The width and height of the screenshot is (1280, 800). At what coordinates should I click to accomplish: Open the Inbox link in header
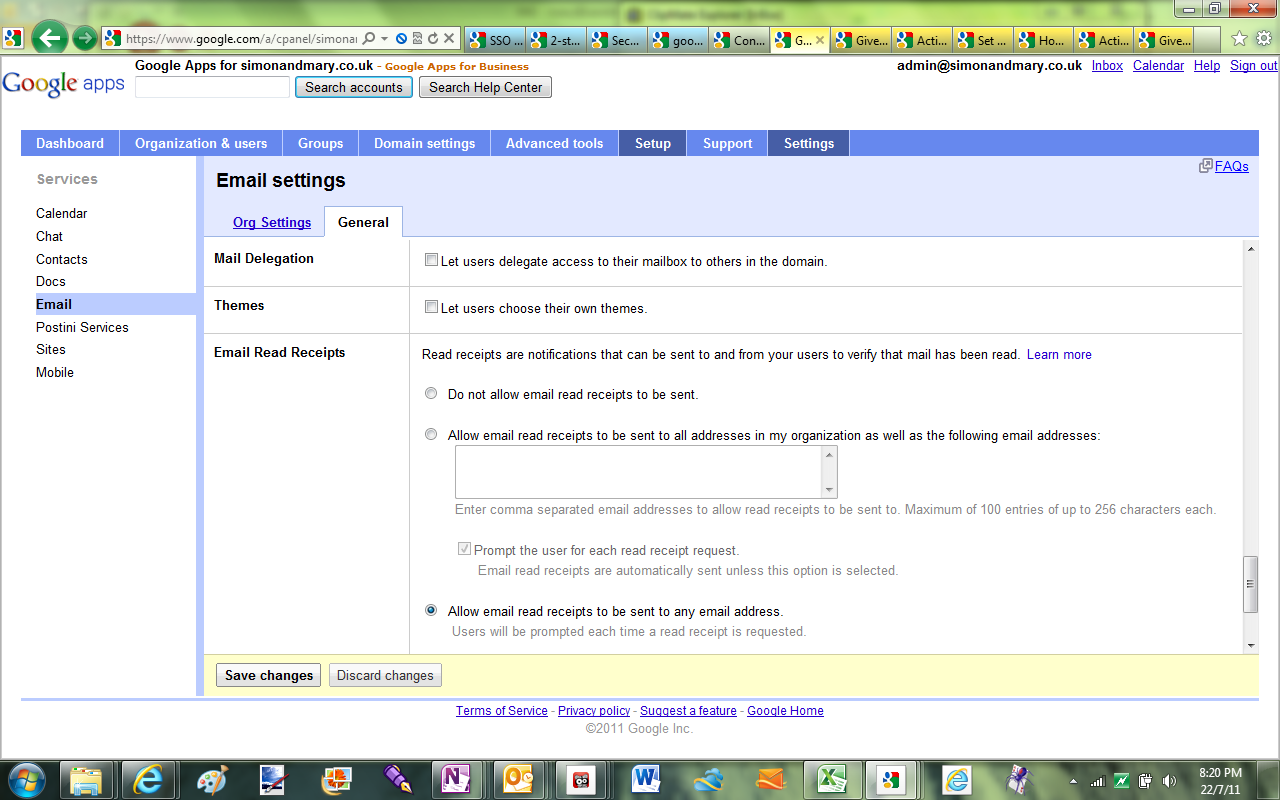coord(1107,65)
